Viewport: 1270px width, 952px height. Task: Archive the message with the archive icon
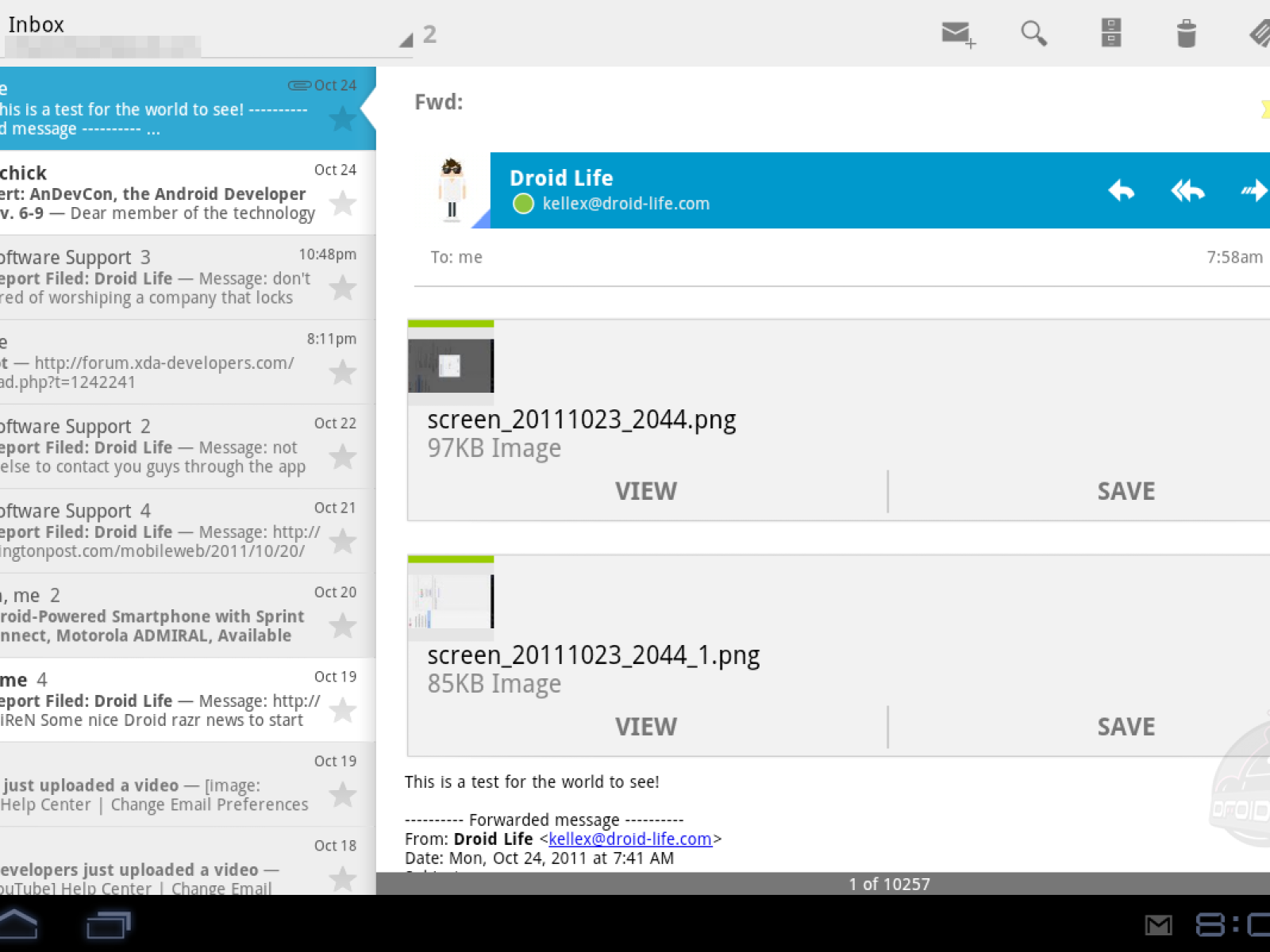[1110, 34]
